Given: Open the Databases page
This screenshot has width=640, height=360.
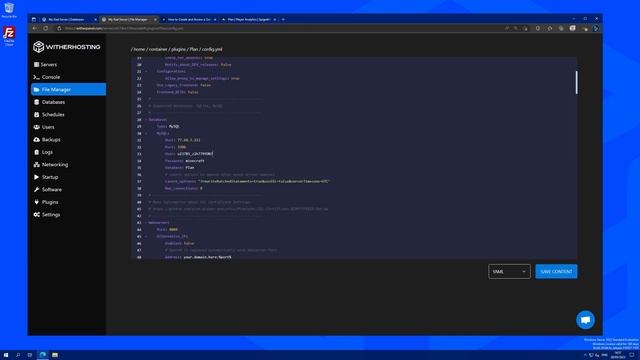Looking at the screenshot, I should [x=68, y=102].
